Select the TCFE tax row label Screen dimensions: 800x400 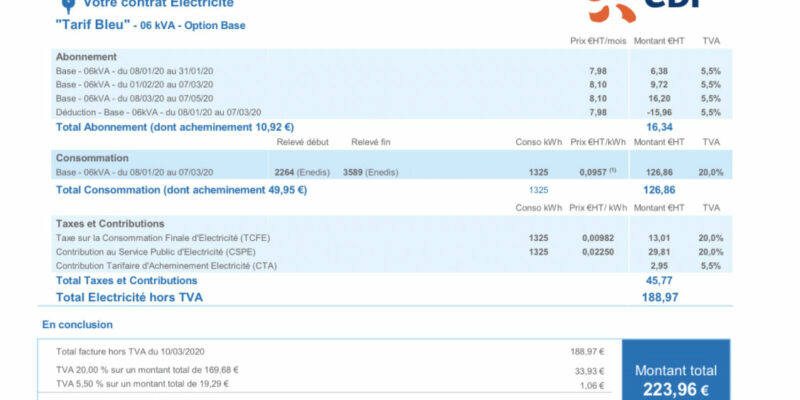coord(163,238)
